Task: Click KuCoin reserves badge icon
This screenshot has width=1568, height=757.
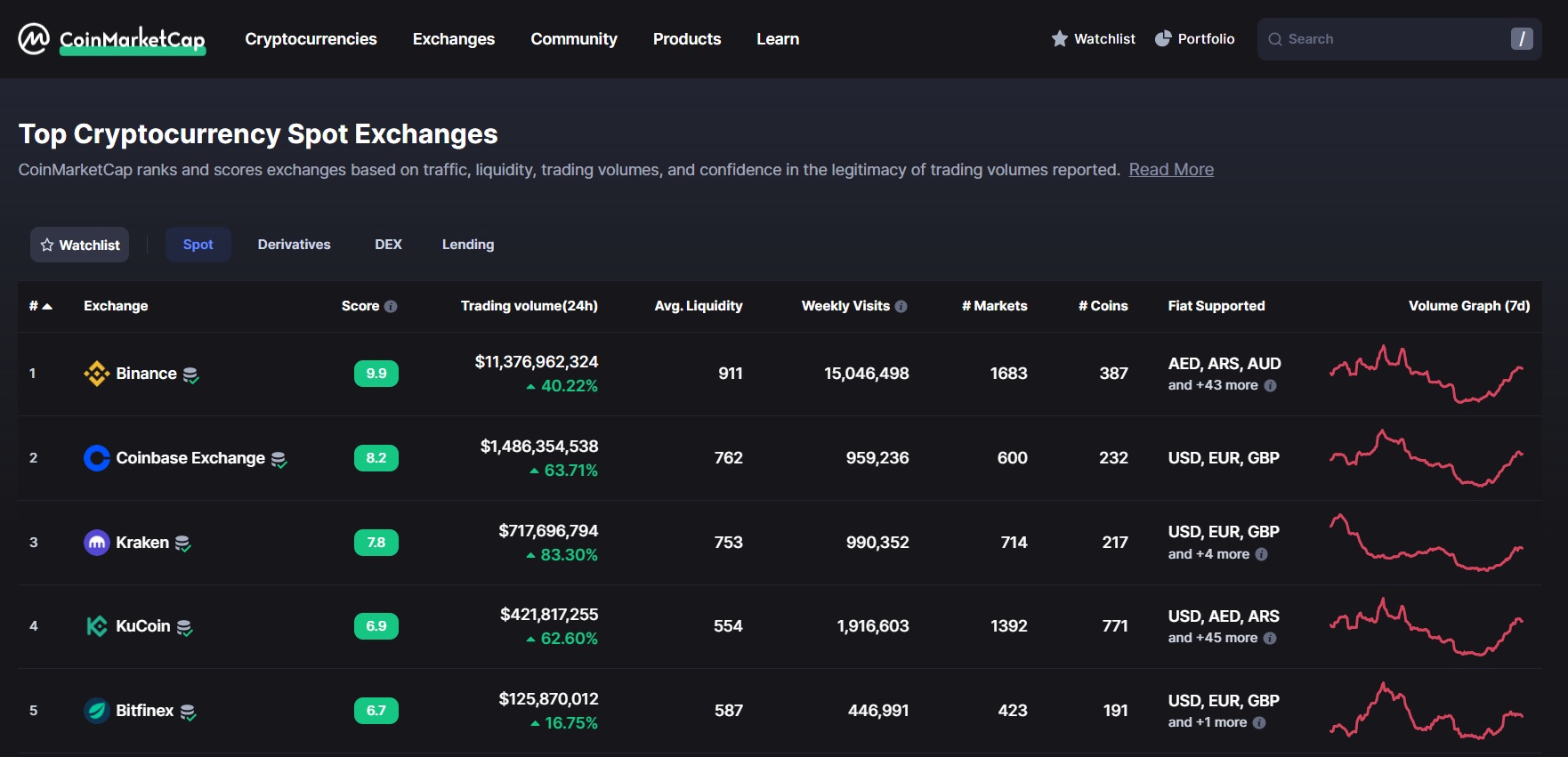Action: (184, 628)
